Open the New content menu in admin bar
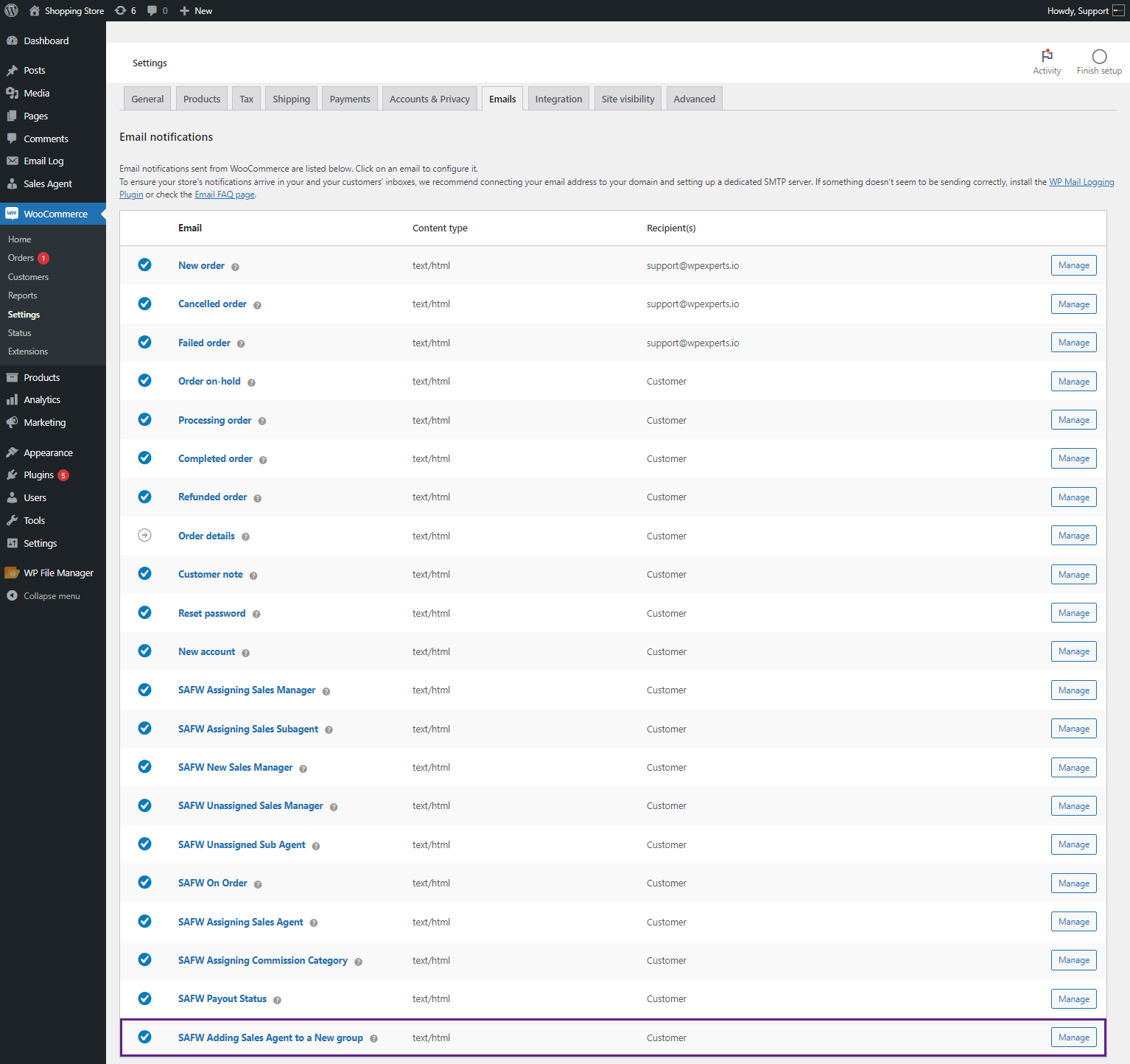Image resolution: width=1130 pixels, height=1064 pixels. (x=196, y=10)
